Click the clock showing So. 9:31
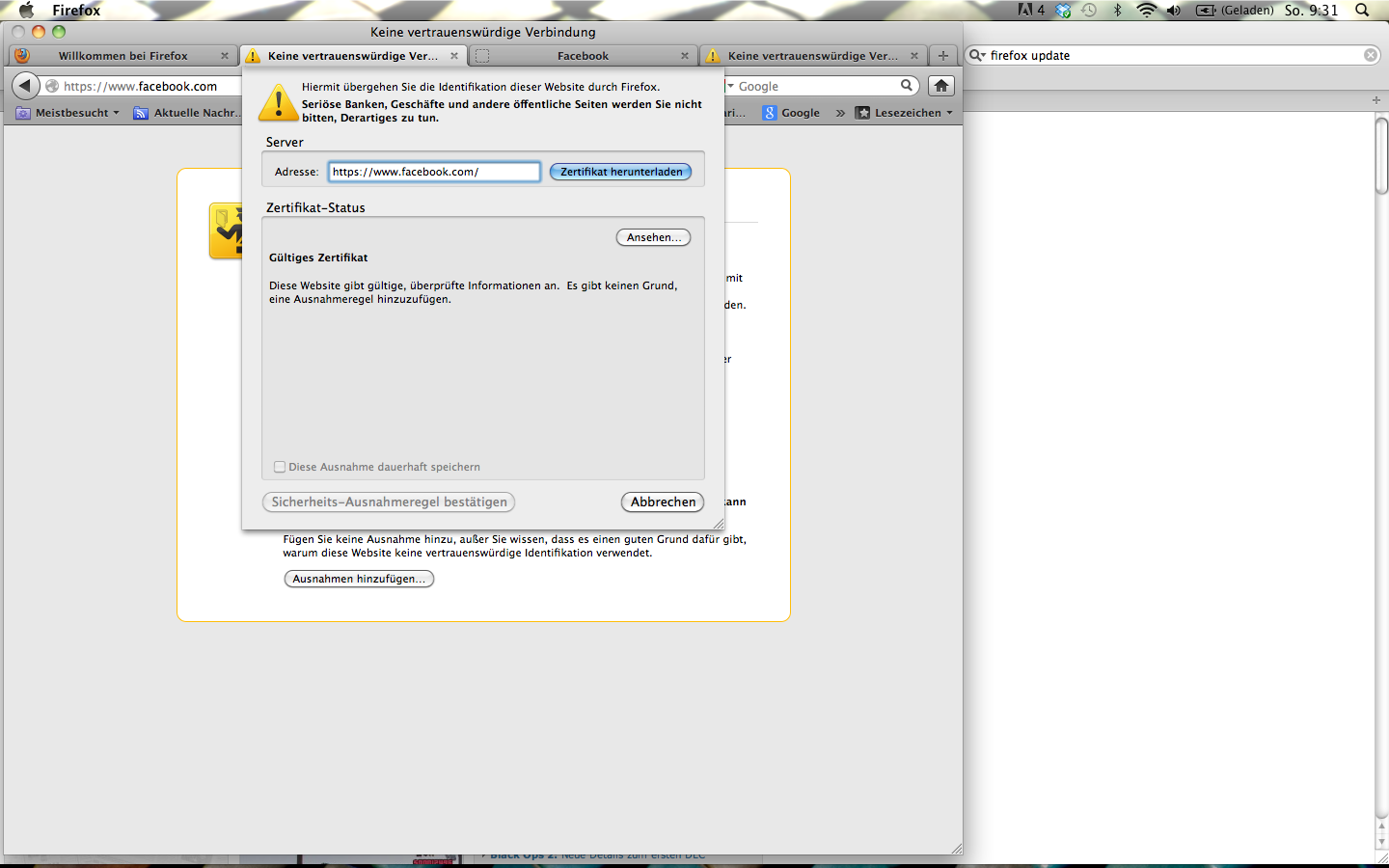1389x868 pixels. [x=1311, y=10]
